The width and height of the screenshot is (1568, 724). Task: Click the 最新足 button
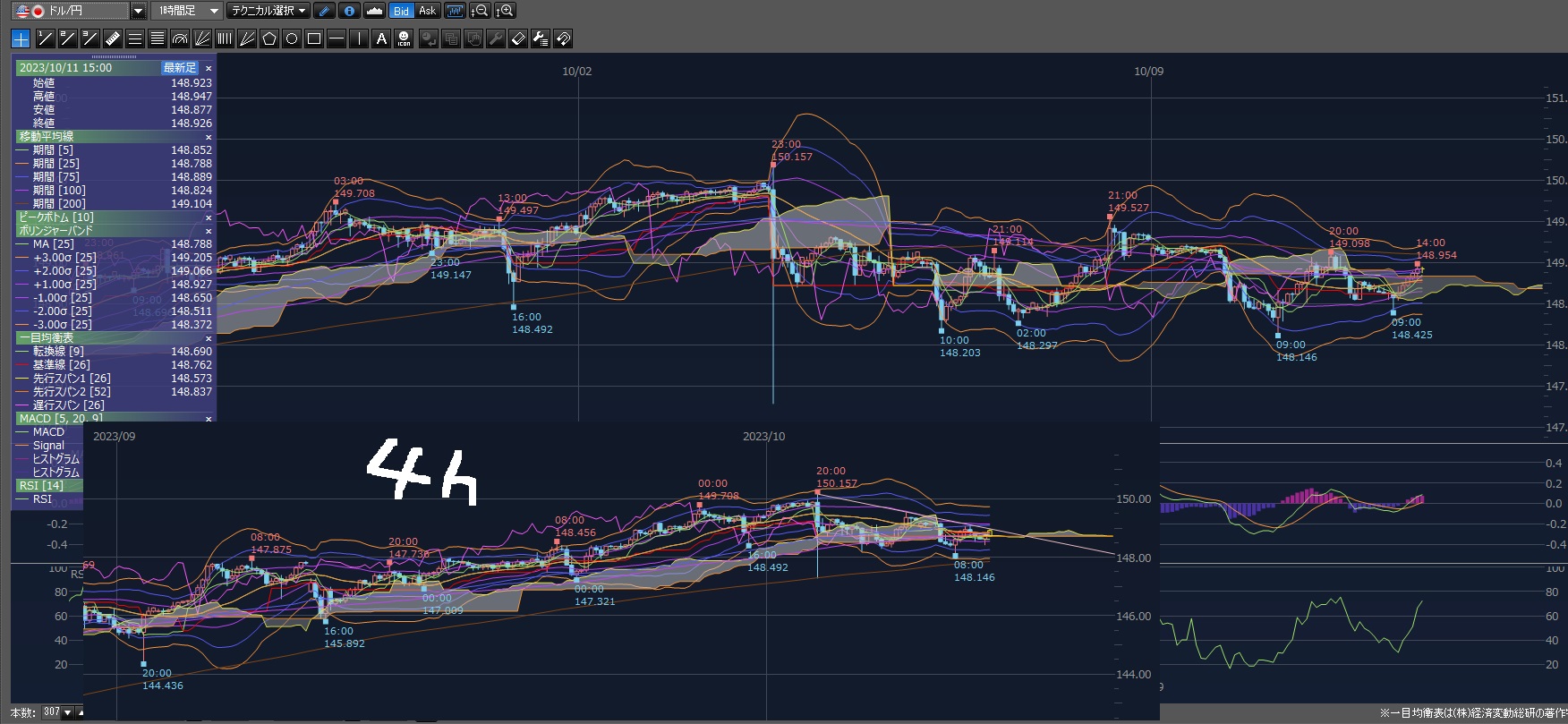point(179,68)
